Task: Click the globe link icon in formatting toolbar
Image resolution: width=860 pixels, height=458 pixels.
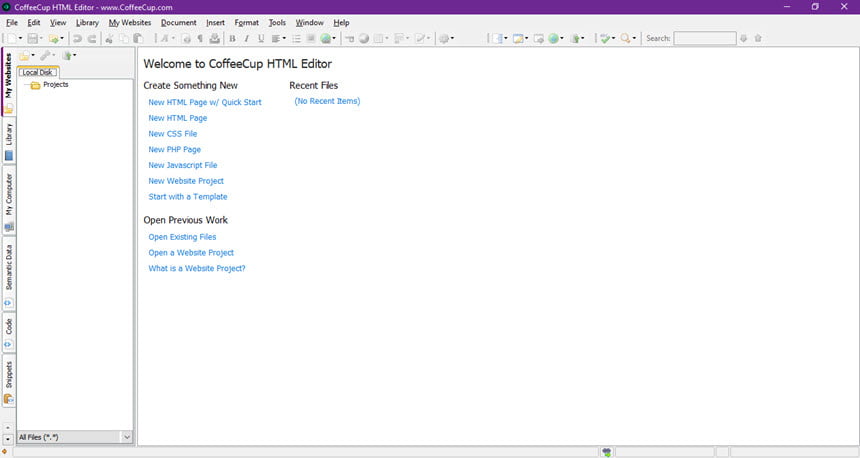Action: coord(326,38)
